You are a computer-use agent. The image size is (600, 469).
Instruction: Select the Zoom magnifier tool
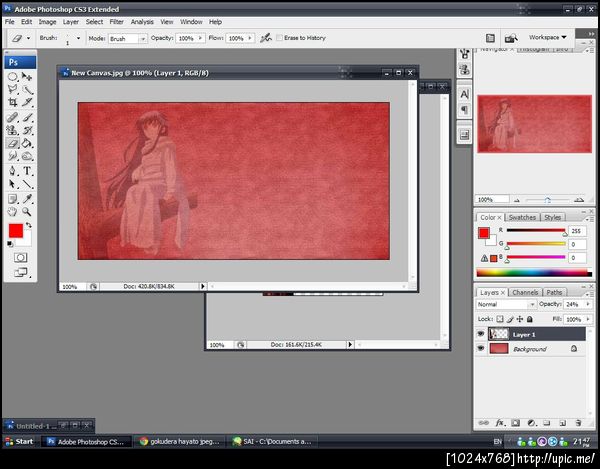coord(27,211)
